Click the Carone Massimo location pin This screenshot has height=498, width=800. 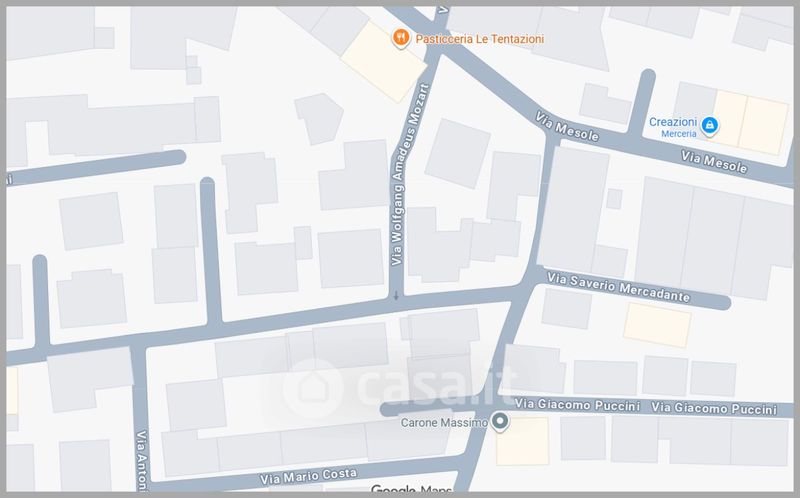(500, 422)
